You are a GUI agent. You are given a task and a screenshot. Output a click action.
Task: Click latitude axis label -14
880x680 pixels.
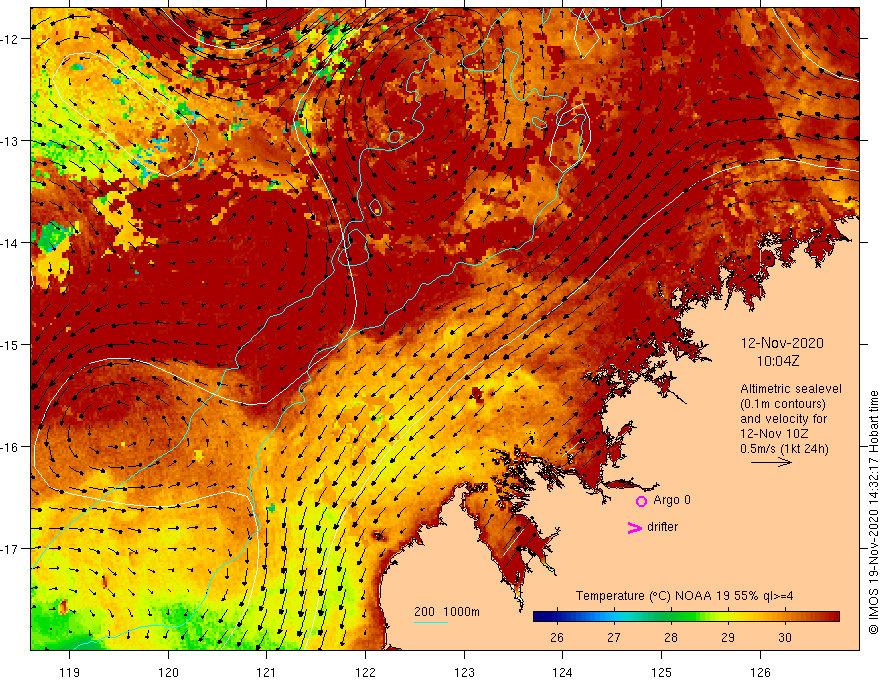[11, 243]
